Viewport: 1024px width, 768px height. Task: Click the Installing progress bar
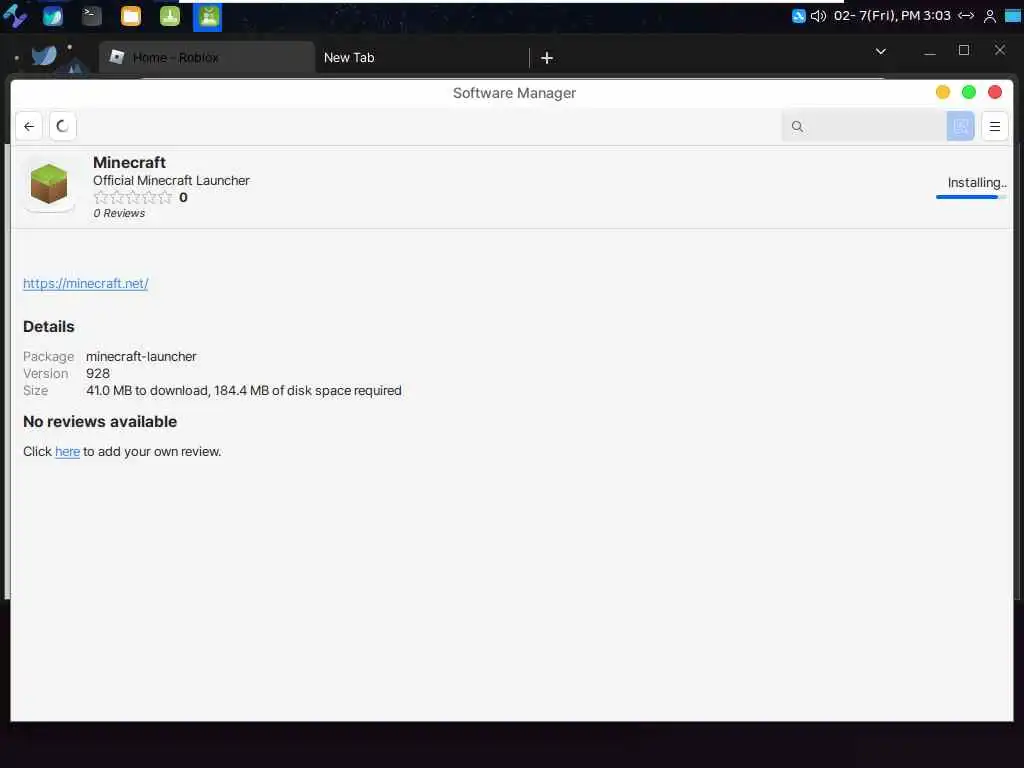click(970, 197)
